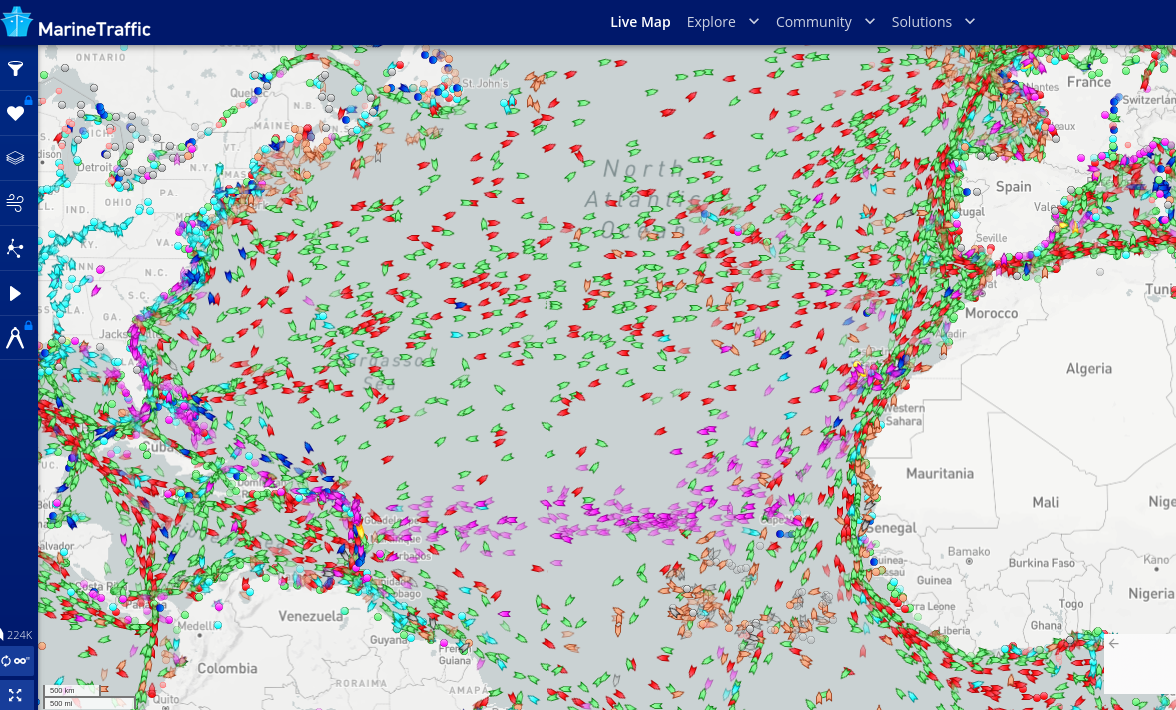Open the density maps network icon
Image resolution: width=1176 pixels, height=710 pixels.
coord(15,248)
